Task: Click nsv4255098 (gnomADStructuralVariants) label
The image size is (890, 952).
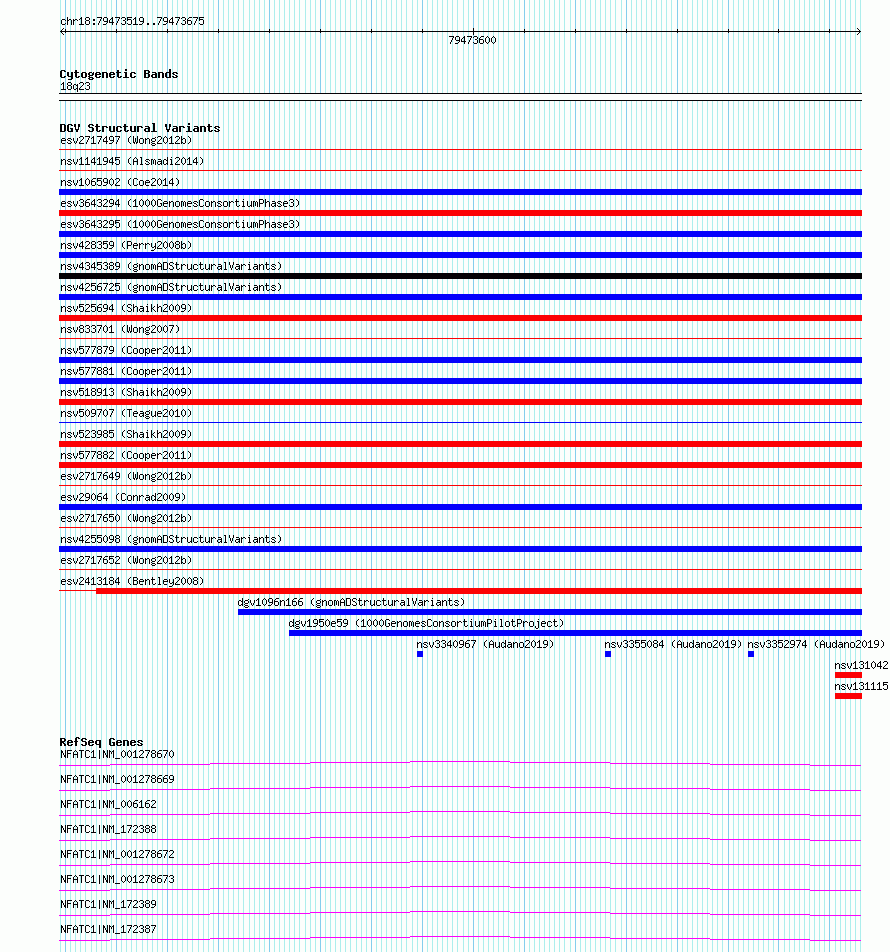Action: click(171, 540)
